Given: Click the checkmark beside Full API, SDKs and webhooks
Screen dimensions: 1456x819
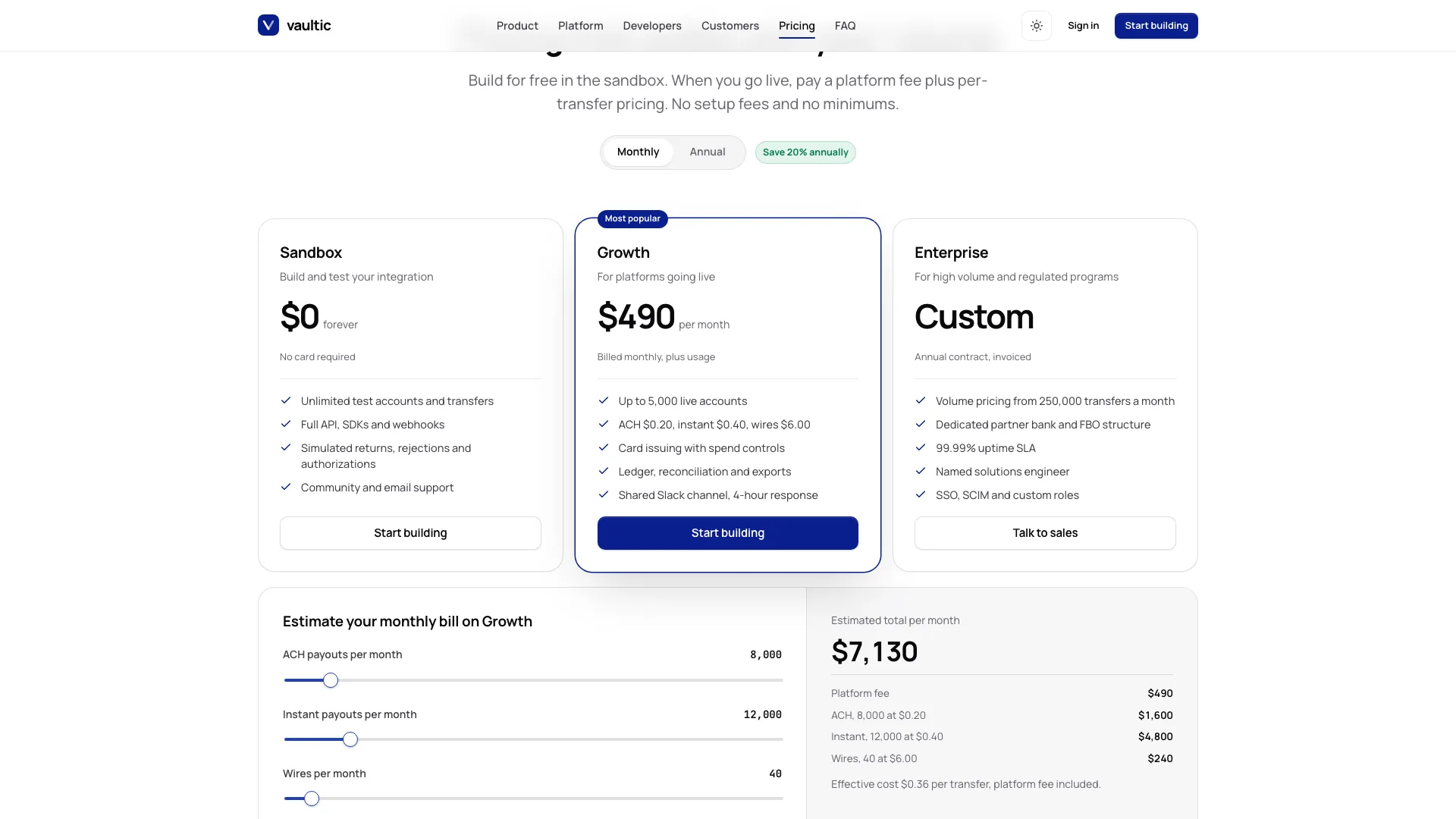Looking at the screenshot, I should coord(286,424).
